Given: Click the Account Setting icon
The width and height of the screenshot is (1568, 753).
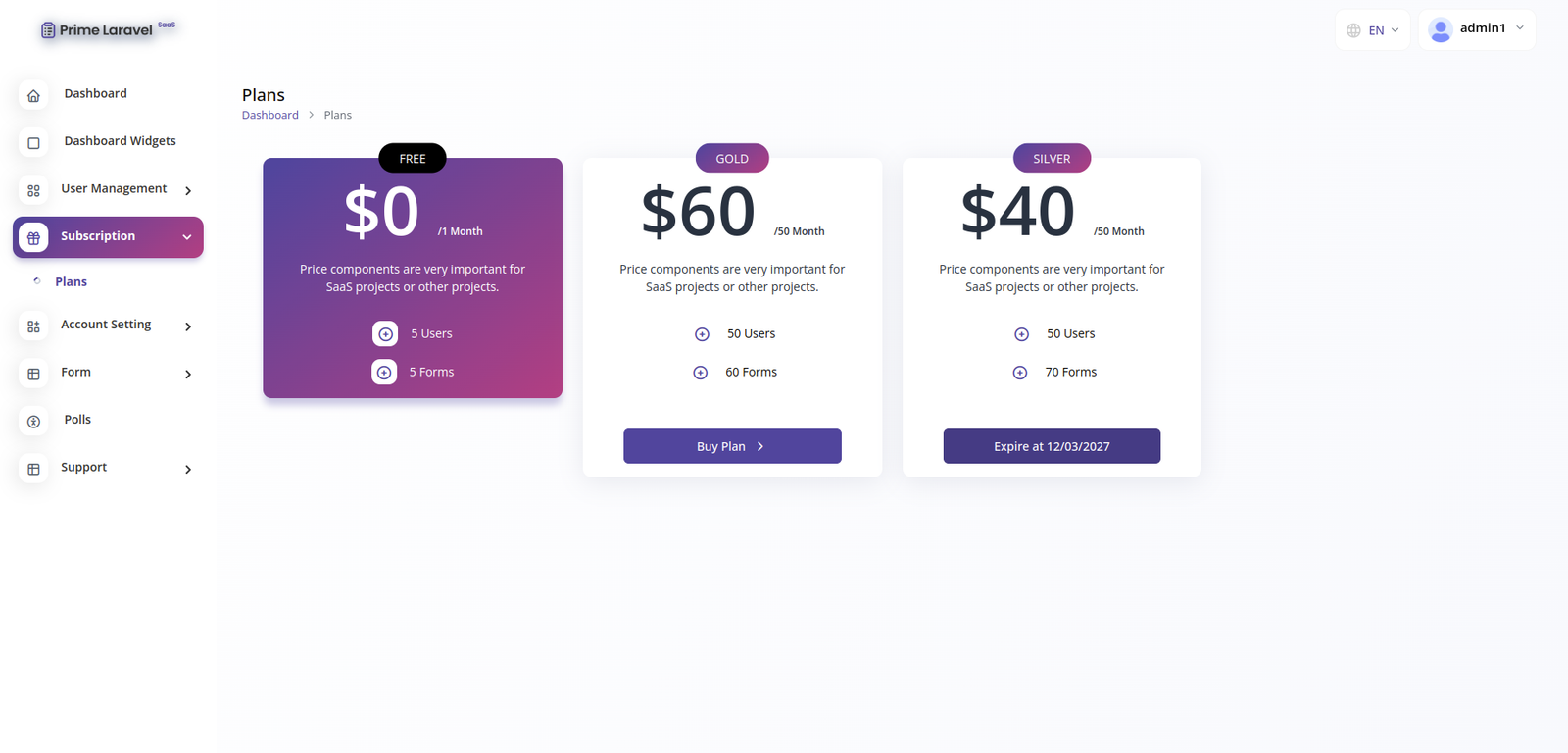Looking at the screenshot, I should [33, 326].
